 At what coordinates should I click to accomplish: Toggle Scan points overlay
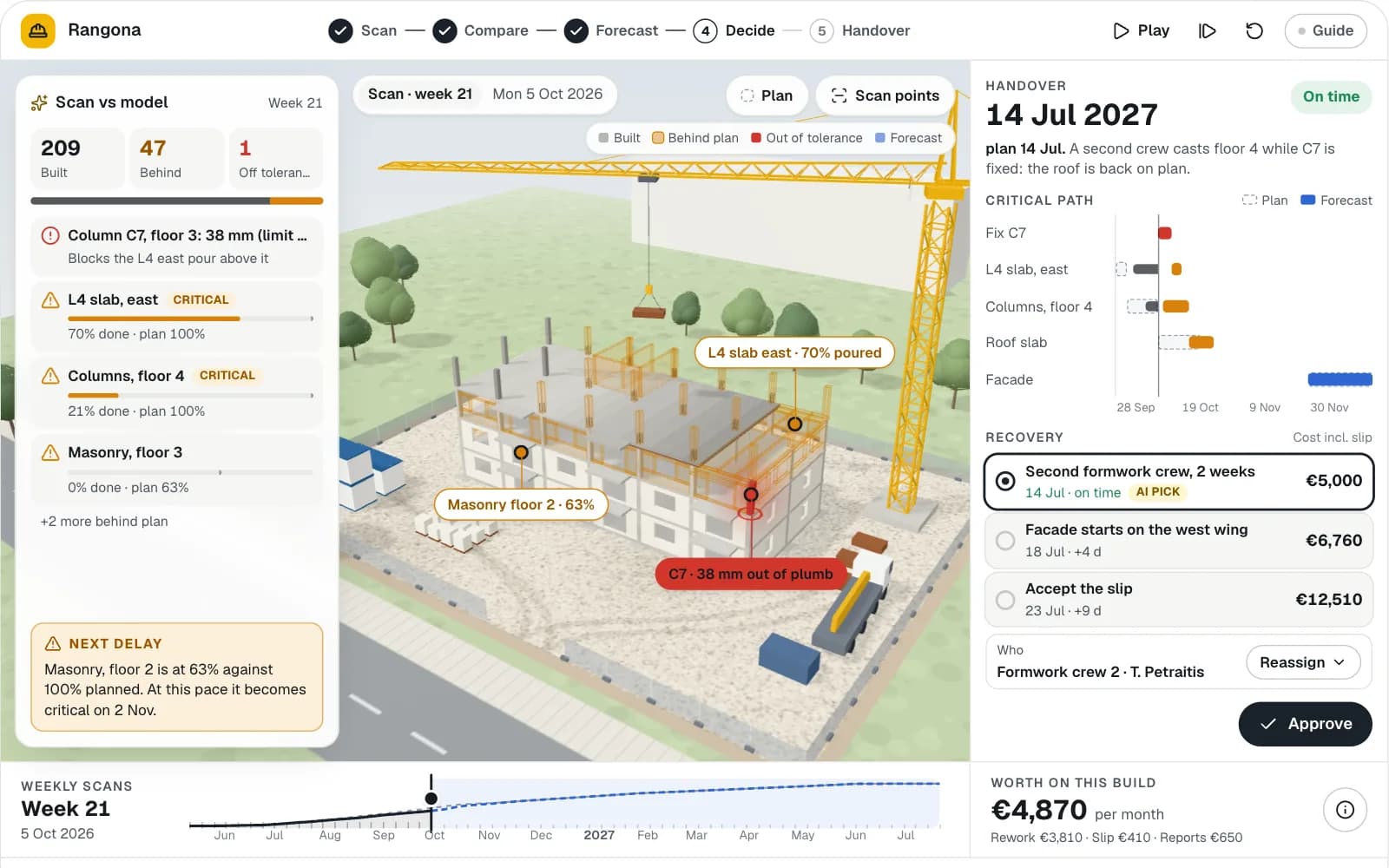click(885, 95)
